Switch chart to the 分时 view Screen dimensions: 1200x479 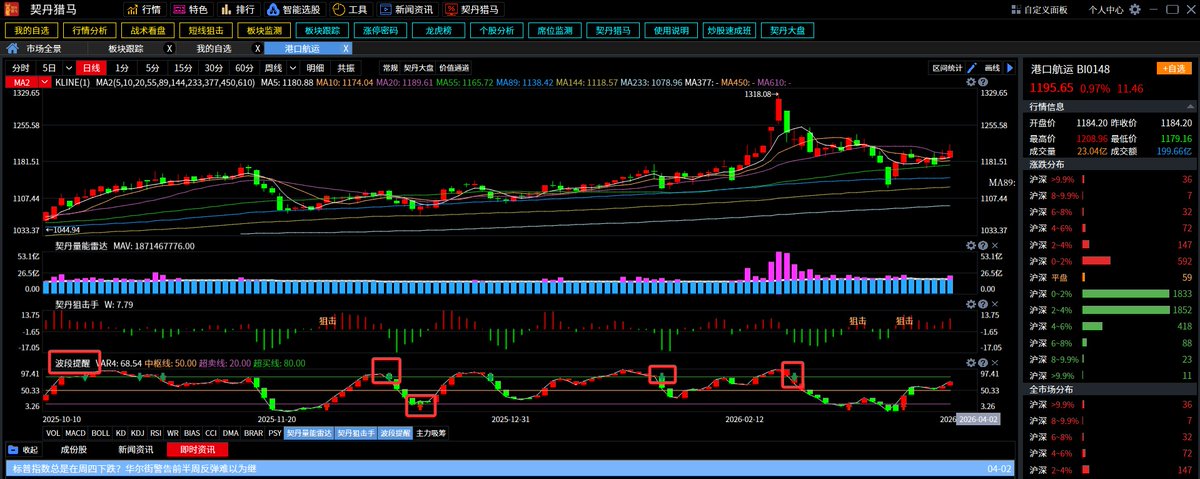[20, 68]
